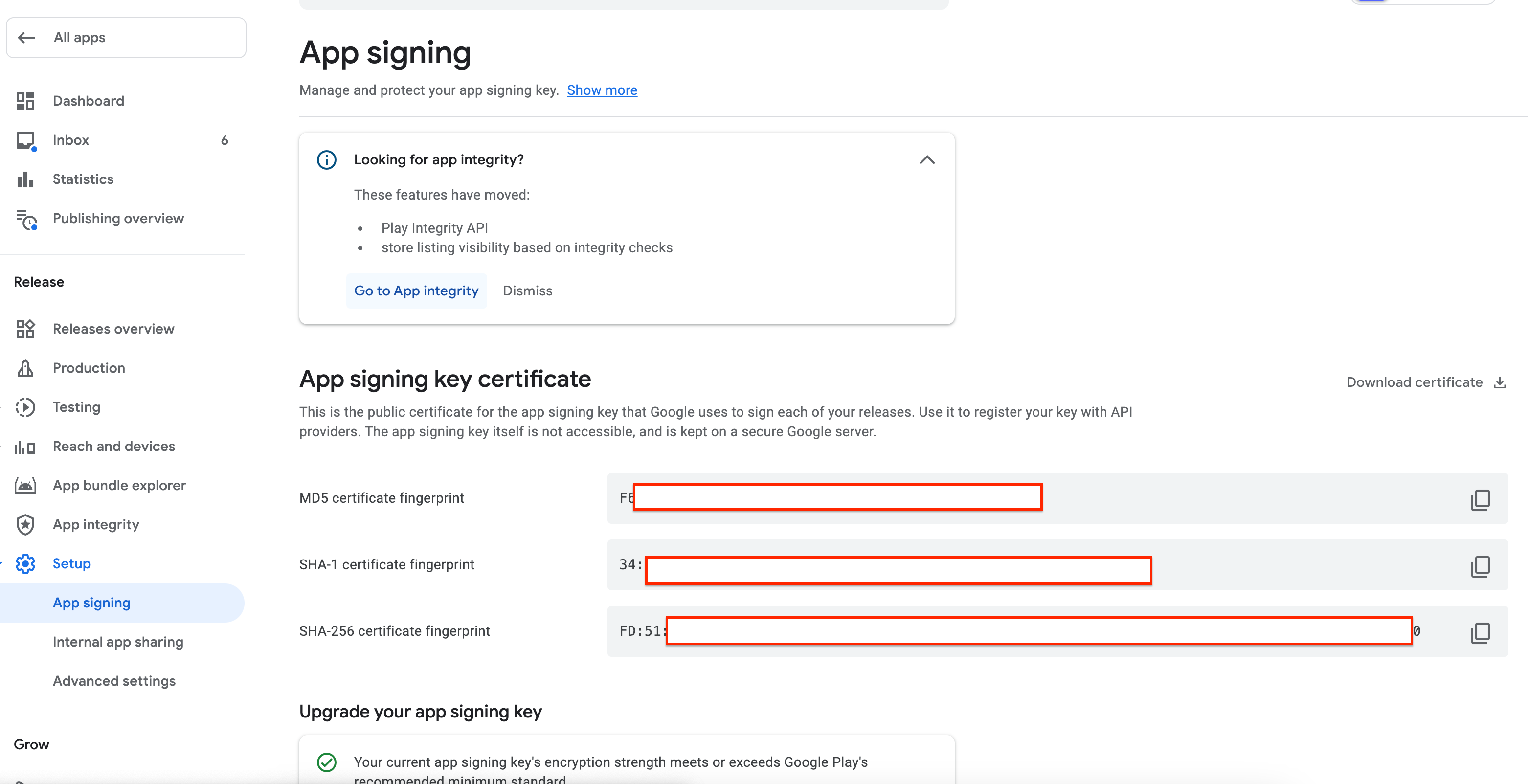Dismiss the app integrity notice
Viewport: 1528px width, 784px height.
pyautogui.click(x=527, y=291)
